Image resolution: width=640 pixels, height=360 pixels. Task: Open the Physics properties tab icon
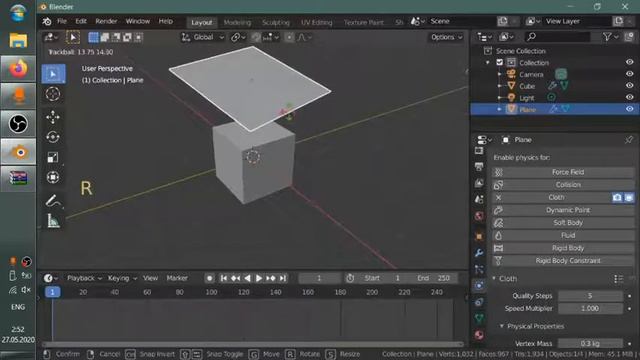[x=479, y=285]
